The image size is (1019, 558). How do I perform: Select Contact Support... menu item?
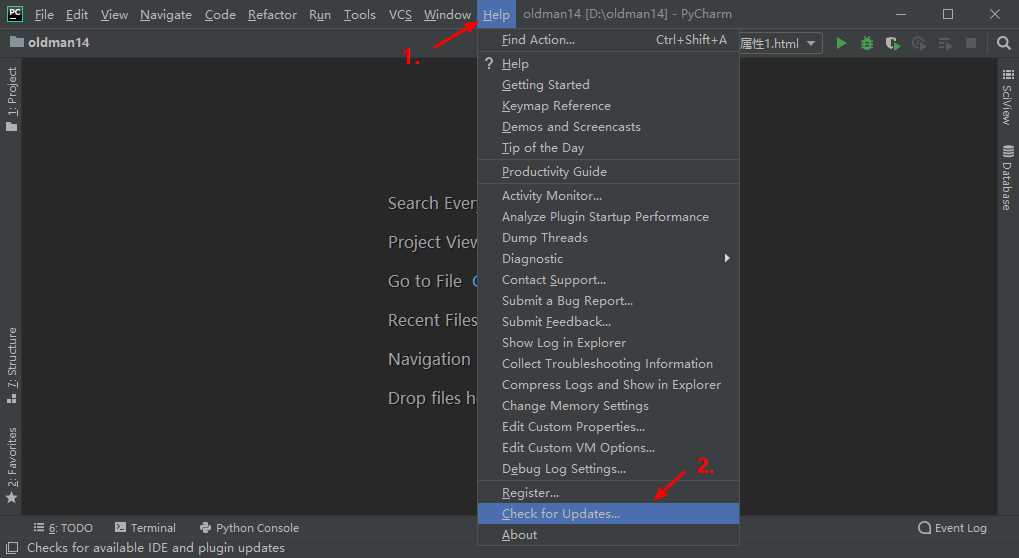[x=608, y=280]
